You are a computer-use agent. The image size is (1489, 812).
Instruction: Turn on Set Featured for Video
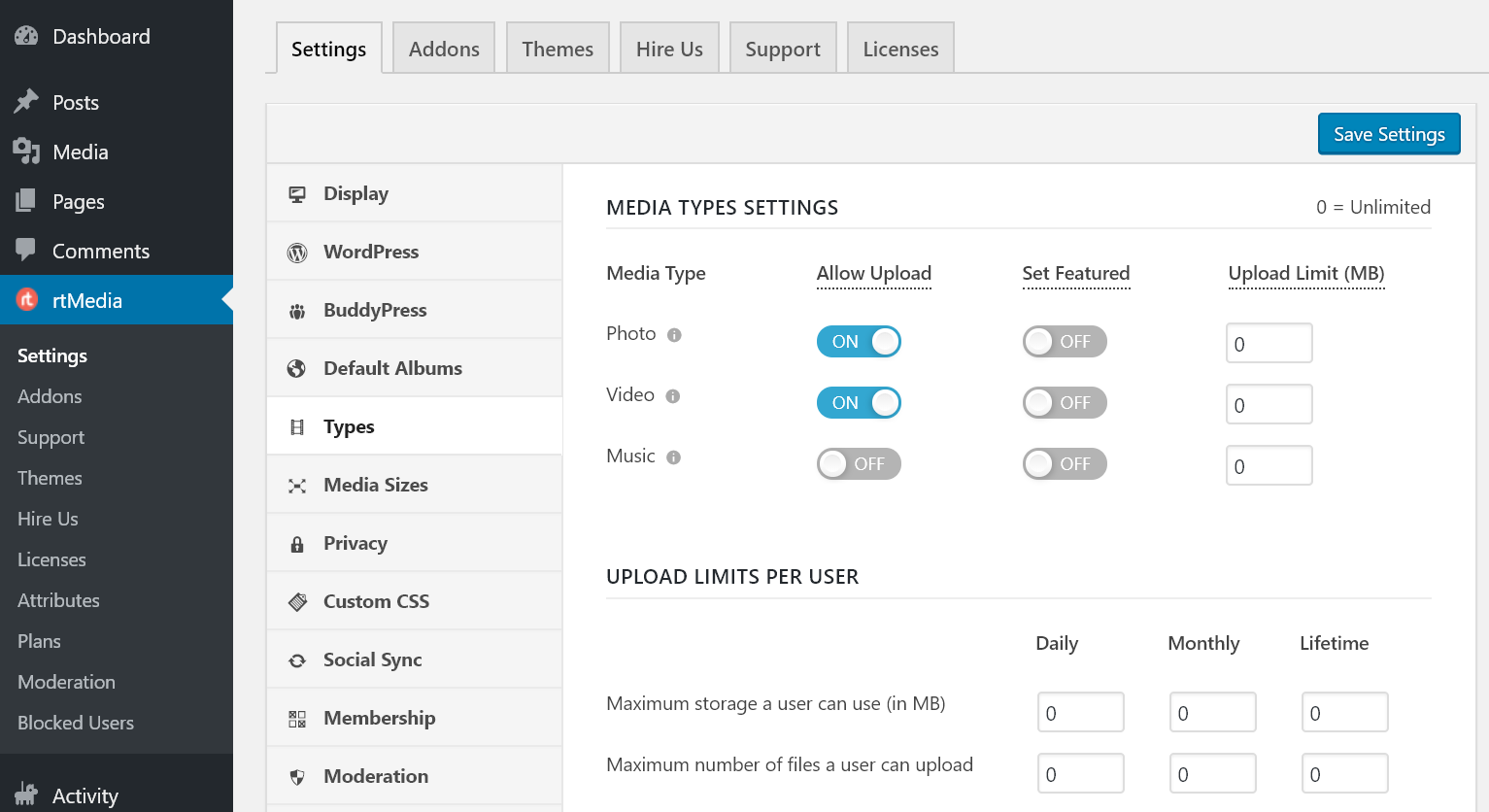point(1065,402)
